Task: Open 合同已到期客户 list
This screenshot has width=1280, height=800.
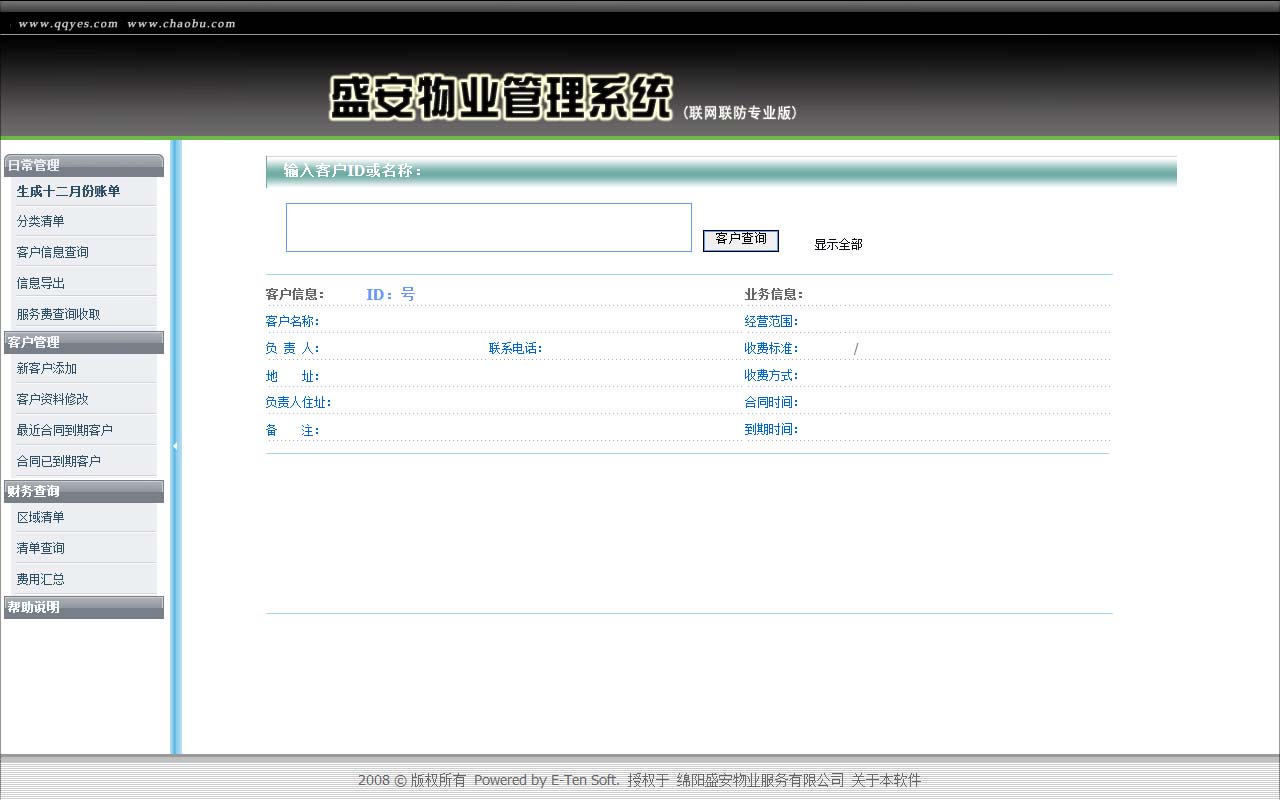Action: point(59,461)
